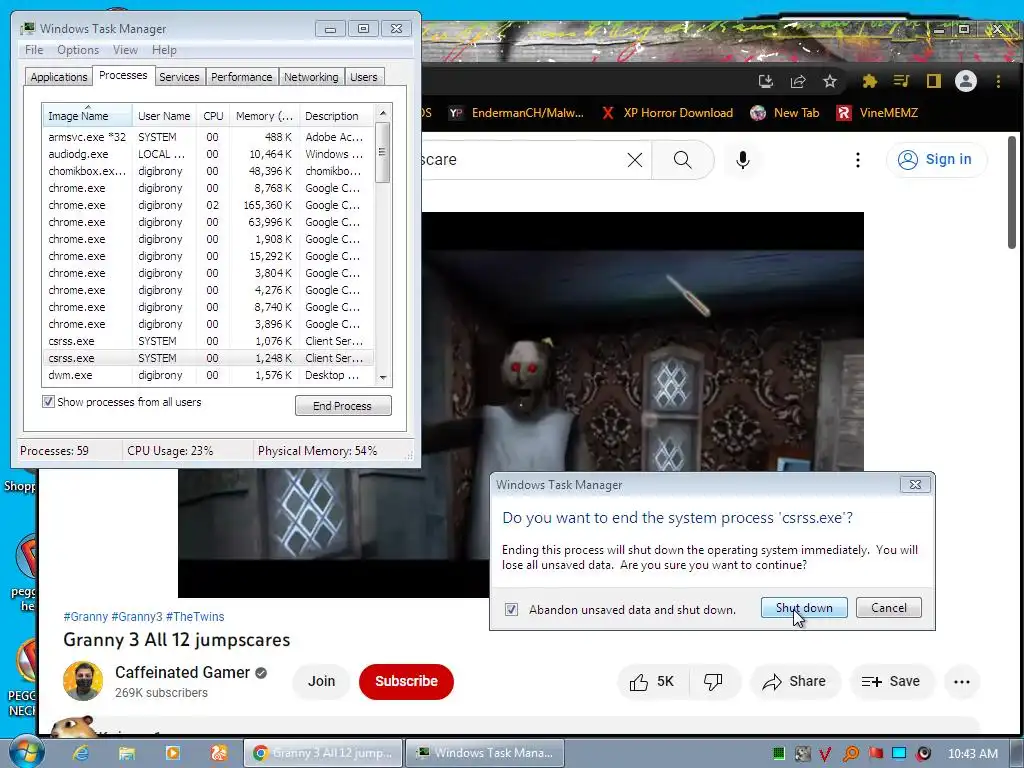Cancel ending csrss.exe

[889, 608]
